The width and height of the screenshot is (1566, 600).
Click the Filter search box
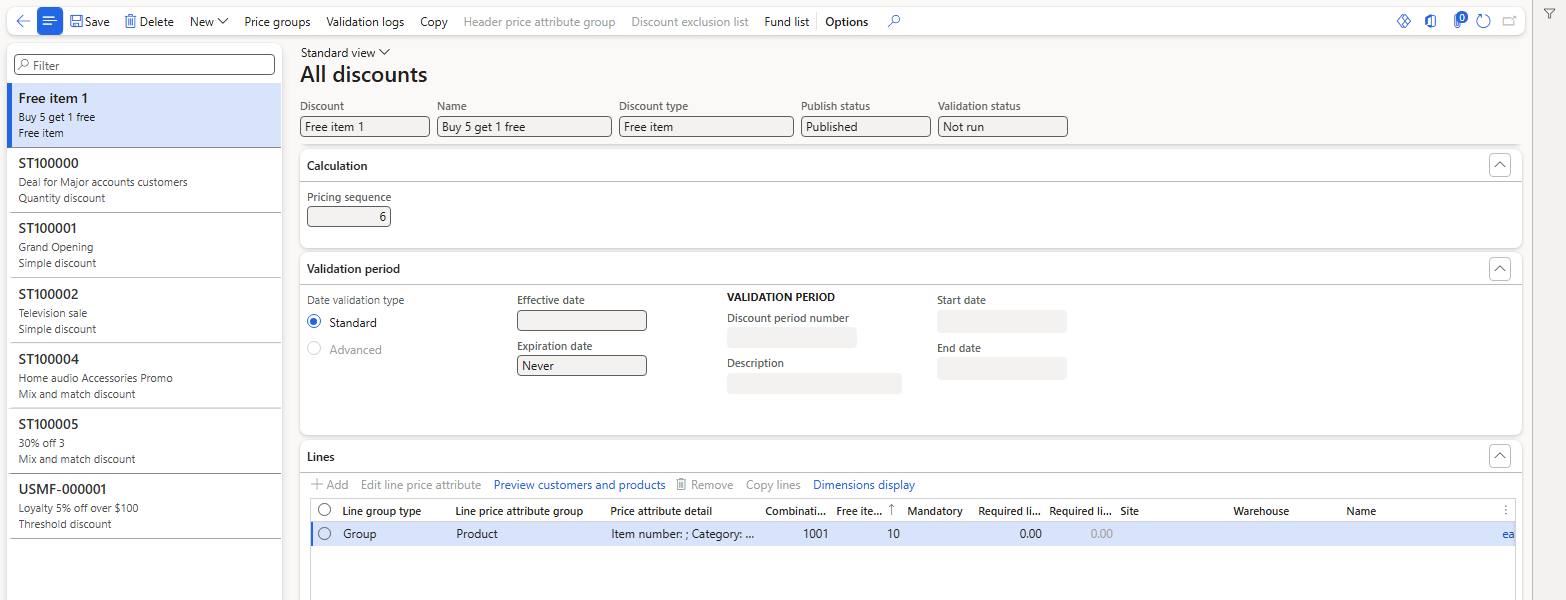click(144, 64)
